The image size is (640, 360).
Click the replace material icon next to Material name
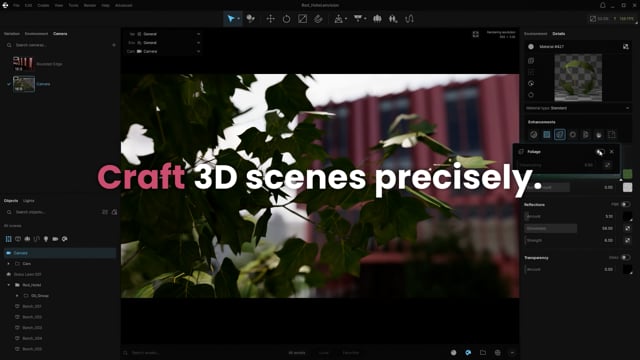[x=625, y=47]
